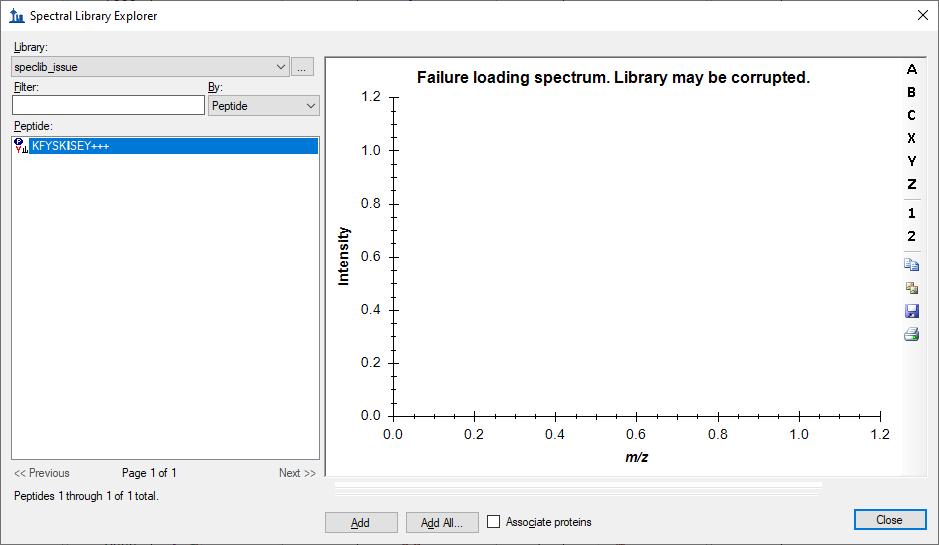The width and height of the screenshot is (939, 545).
Task: Toggle Y ions display button
Action: pyautogui.click(x=911, y=162)
